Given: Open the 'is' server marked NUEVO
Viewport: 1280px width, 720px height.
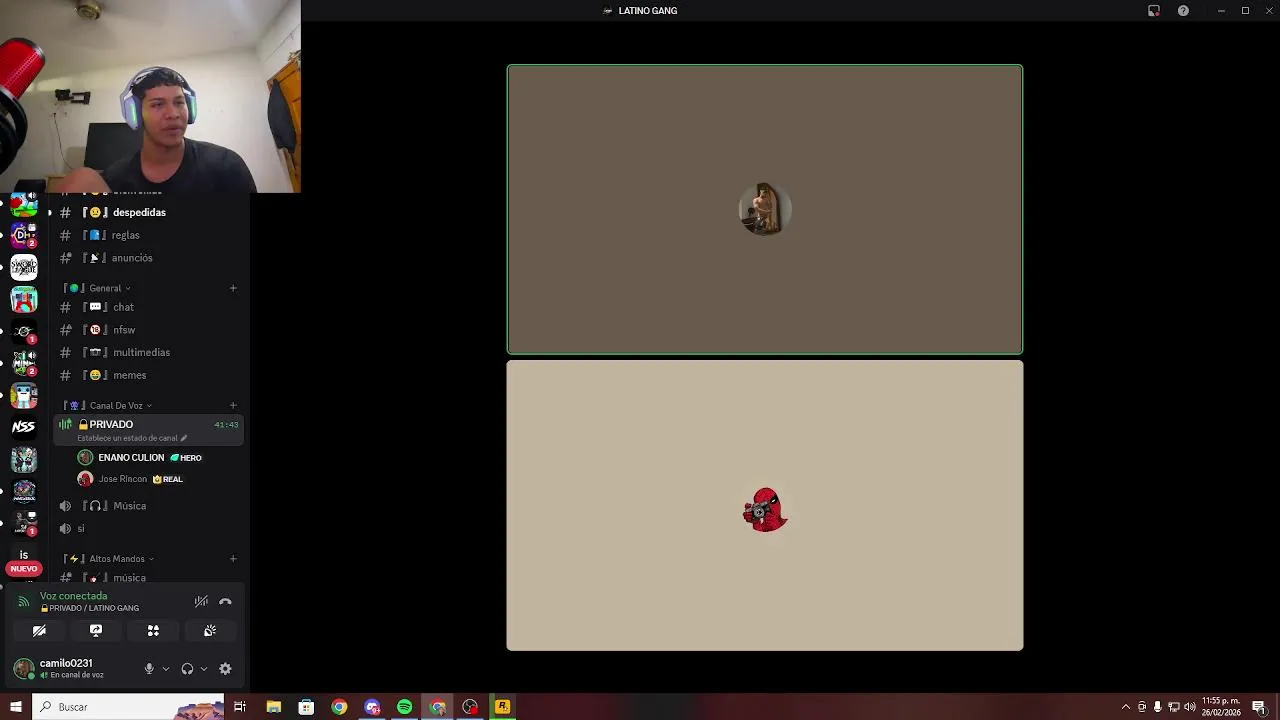Looking at the screenshot, I should pos(24,558).
